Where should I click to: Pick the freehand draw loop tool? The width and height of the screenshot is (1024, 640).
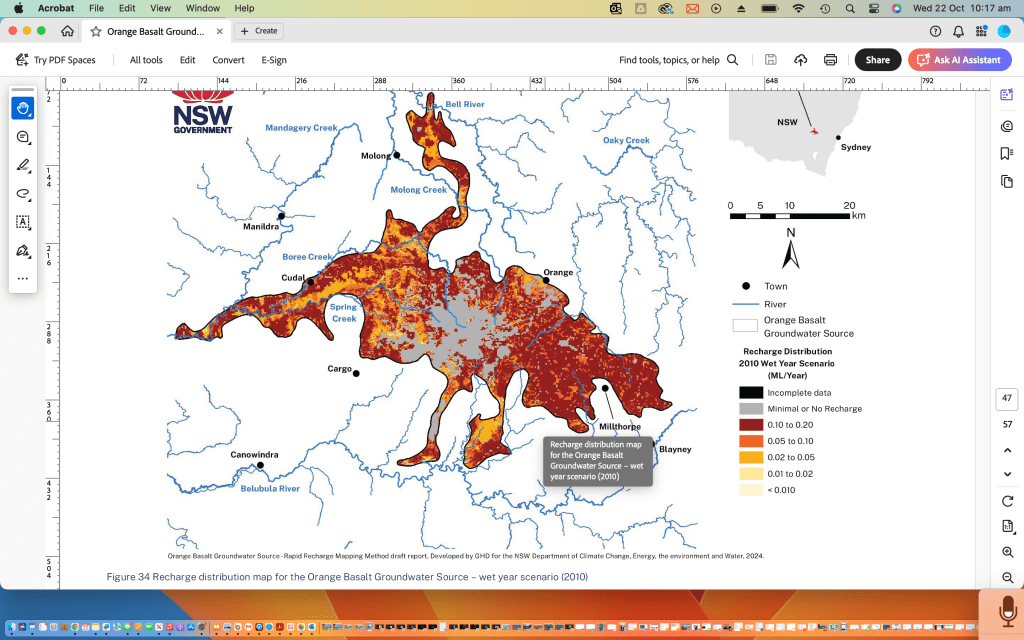pos(22,193)
